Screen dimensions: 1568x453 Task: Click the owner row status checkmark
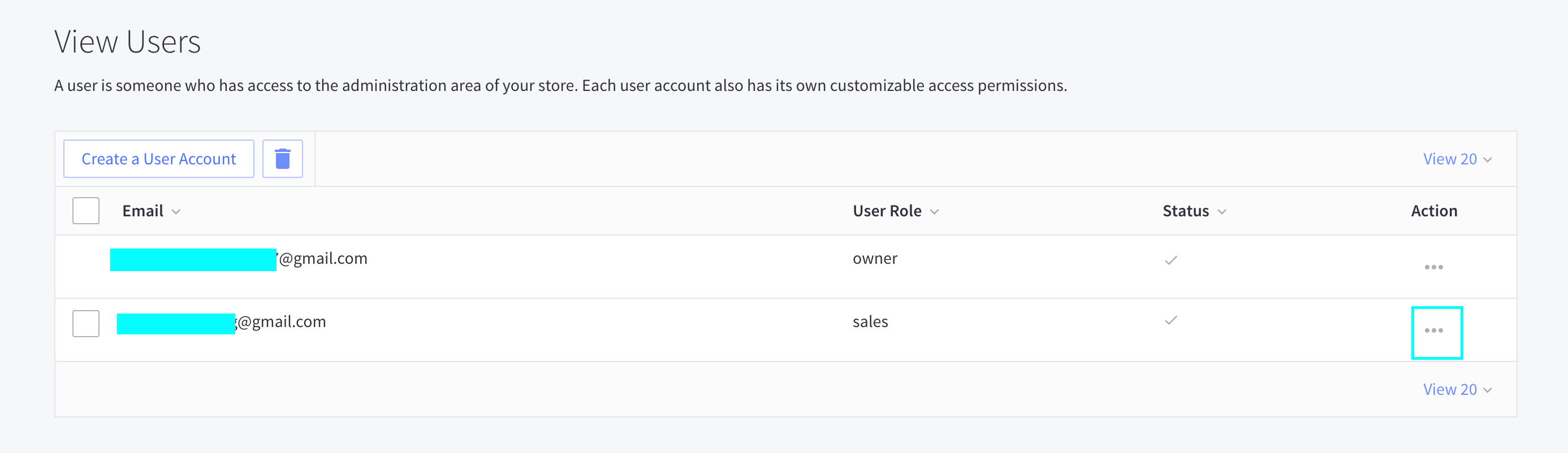[x=1170, y=260]
